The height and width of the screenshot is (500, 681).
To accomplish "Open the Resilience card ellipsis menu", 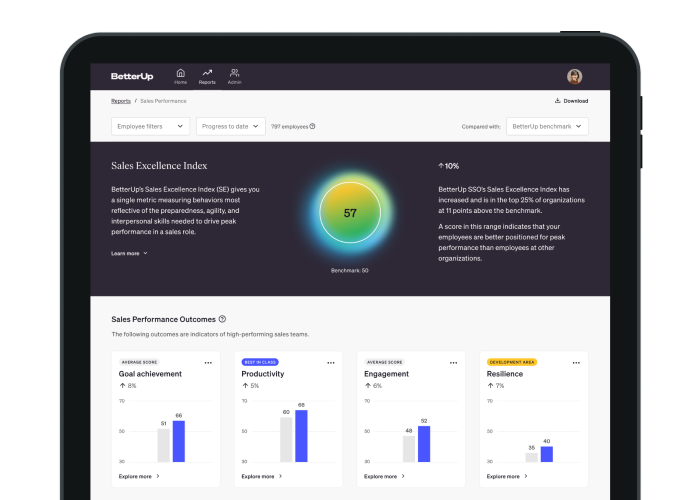I will 575,362.
